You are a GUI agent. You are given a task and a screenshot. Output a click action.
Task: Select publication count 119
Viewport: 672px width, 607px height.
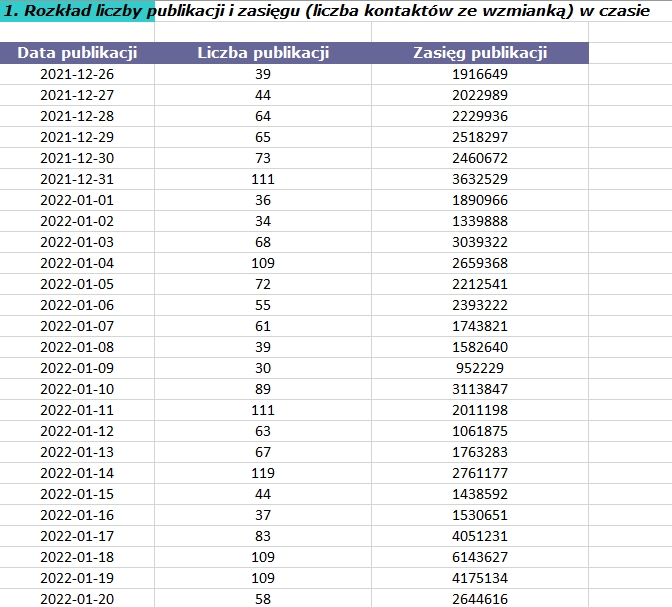tap(263, 473)
